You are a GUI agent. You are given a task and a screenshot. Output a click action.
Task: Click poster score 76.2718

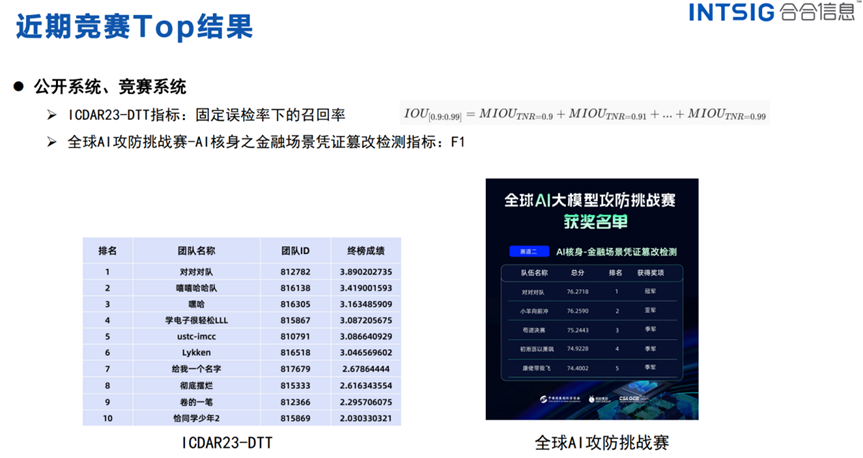click(x=577, y=291)
